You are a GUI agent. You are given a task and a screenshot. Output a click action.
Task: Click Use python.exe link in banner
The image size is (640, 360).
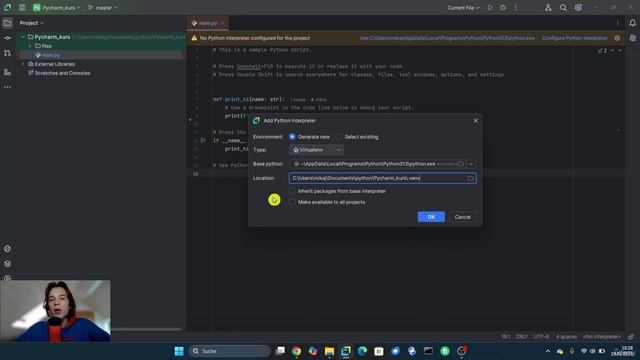tap(447, 38)
